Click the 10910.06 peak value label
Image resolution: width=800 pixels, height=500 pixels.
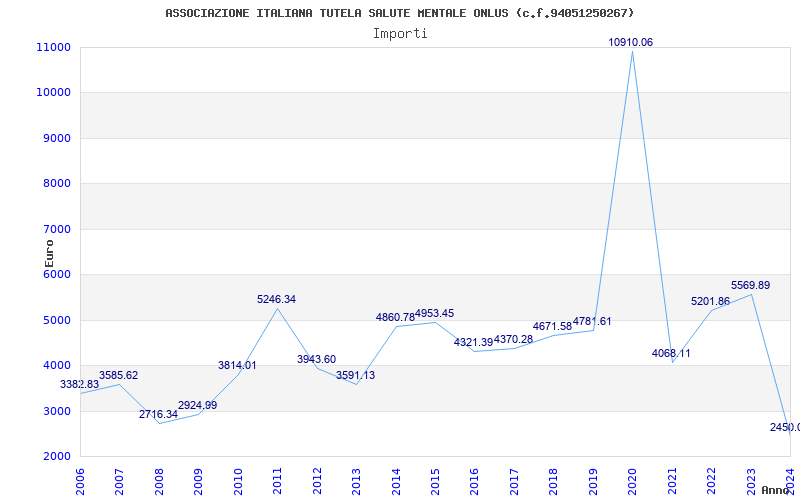pyautogui.click(x=631, y=42)
